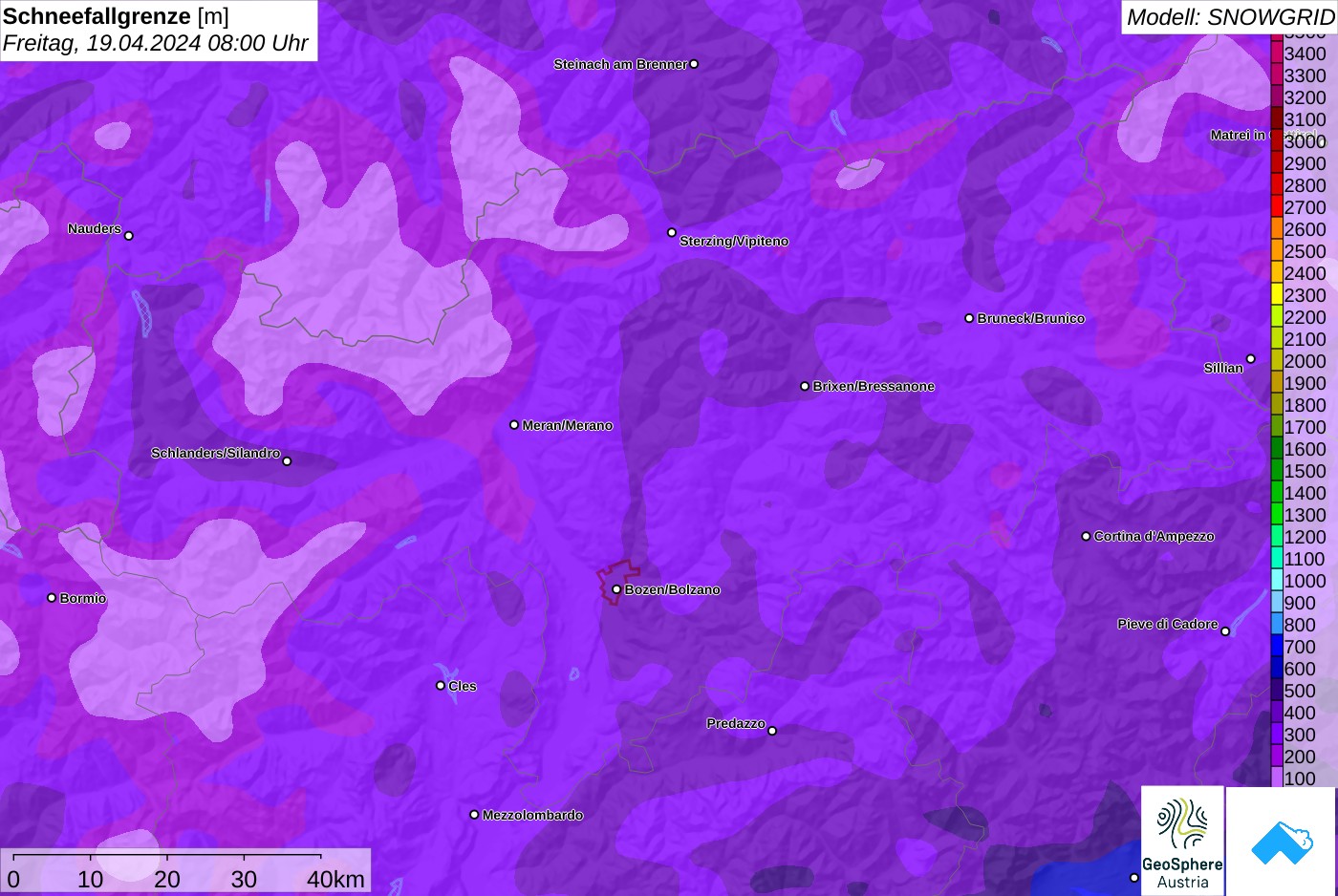
Task: Click the 'Meran/Merano' label text
Action: click(568, 425)
